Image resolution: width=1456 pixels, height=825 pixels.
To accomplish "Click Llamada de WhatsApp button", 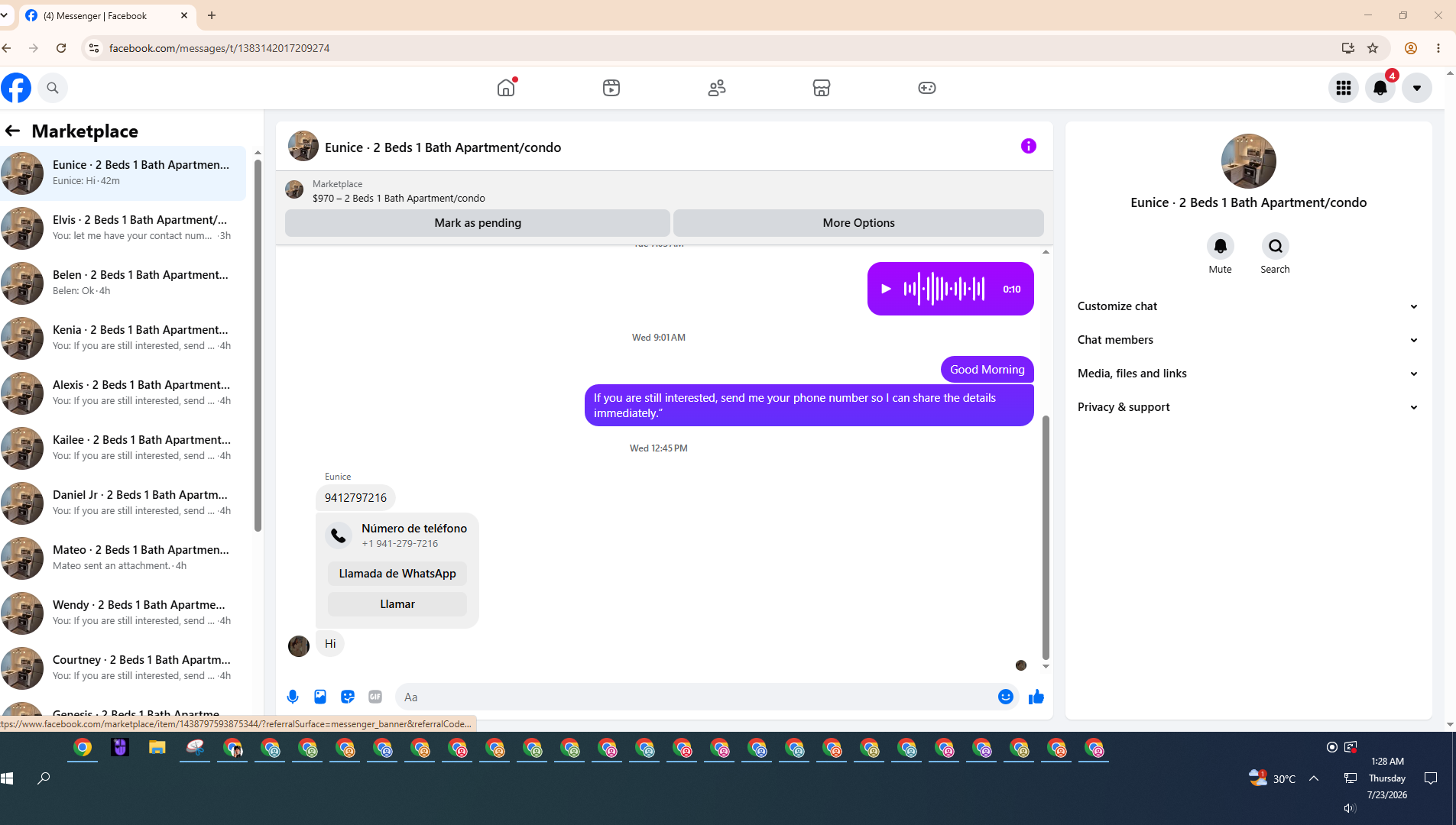I will tap(397, 574).
